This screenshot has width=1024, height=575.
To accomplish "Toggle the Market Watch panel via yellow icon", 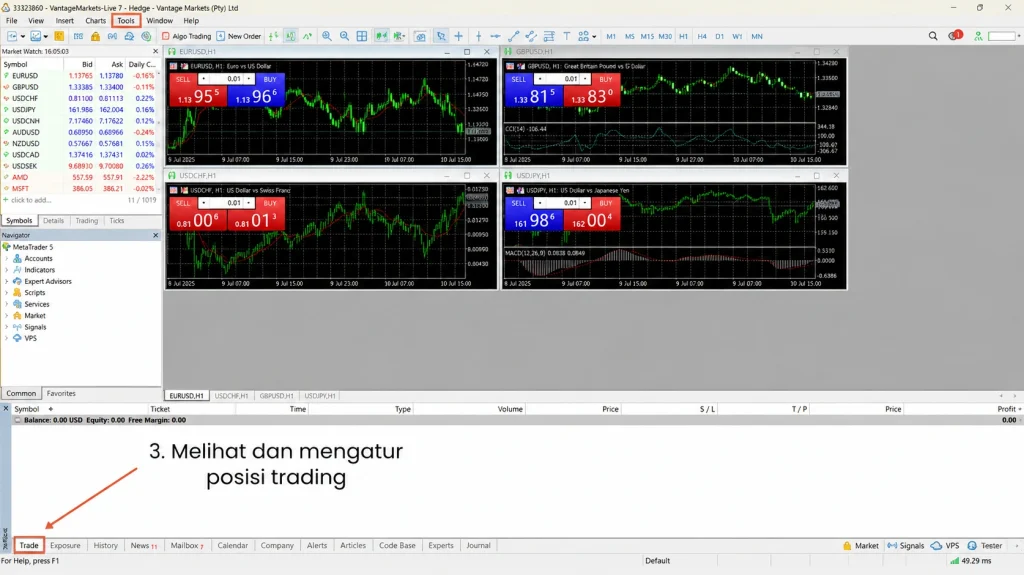I will pyautogui.click(x=59, y=37).
